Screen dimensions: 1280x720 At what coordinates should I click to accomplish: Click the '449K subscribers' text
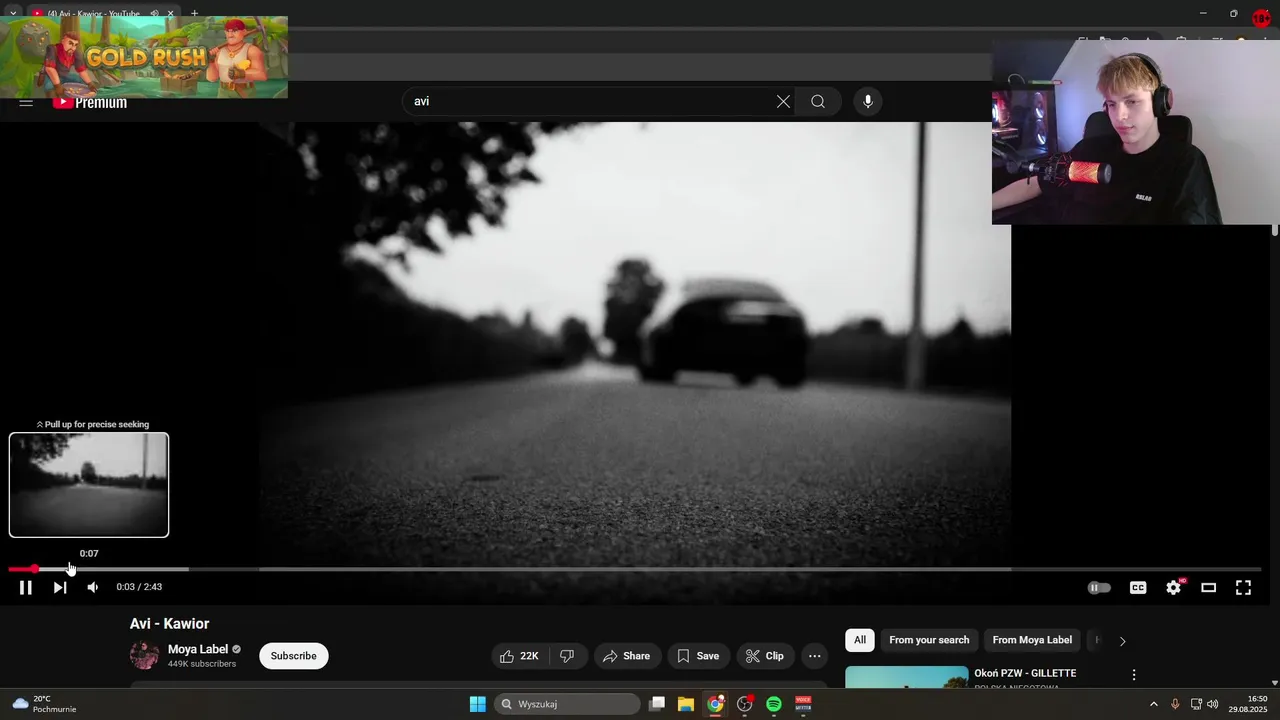tap(202, 664)
